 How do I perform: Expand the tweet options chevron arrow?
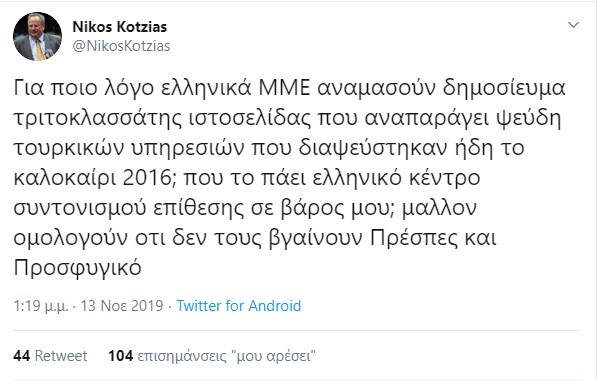click(x=574, y=25)
